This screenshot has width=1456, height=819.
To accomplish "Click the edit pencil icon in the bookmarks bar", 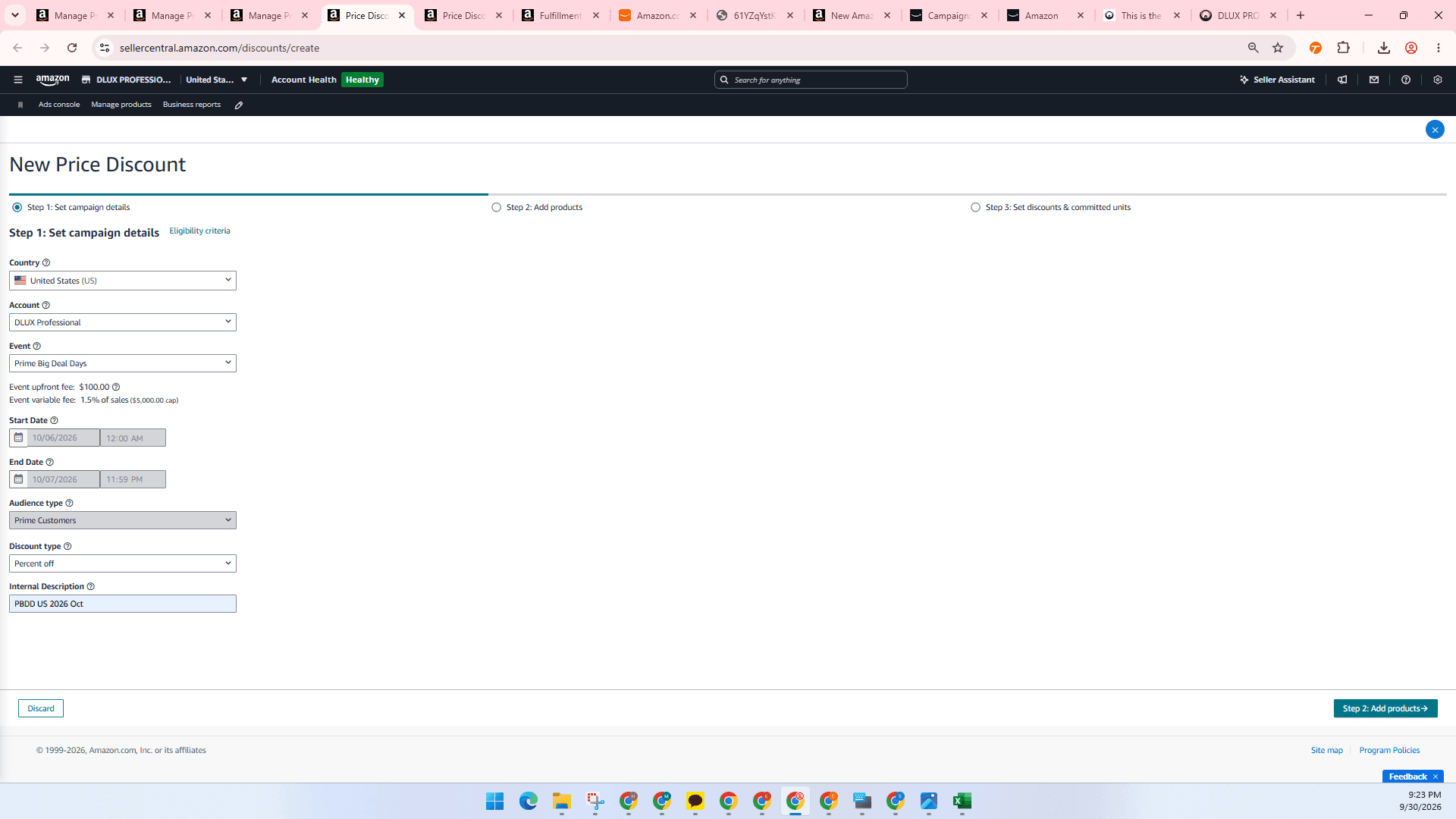I will coord(239,105).
